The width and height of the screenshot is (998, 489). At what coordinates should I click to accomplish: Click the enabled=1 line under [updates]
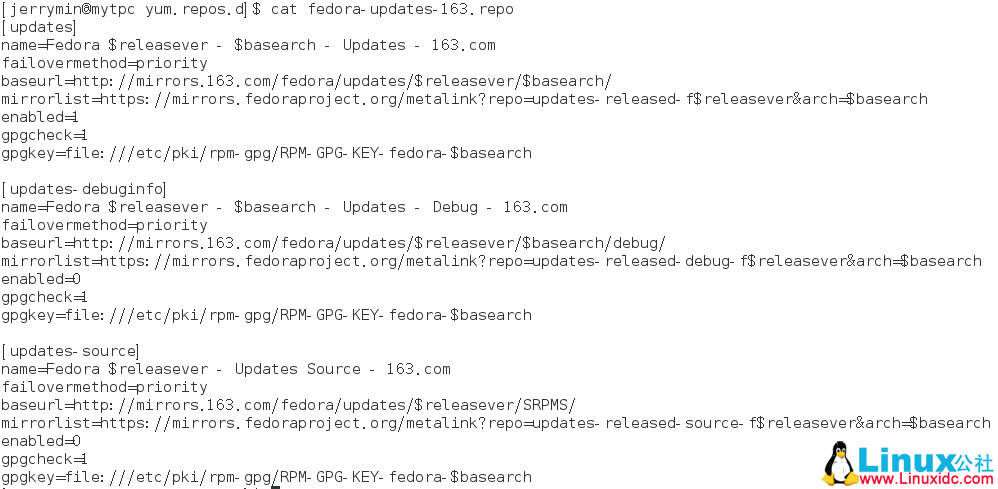[x=40, y=117]
